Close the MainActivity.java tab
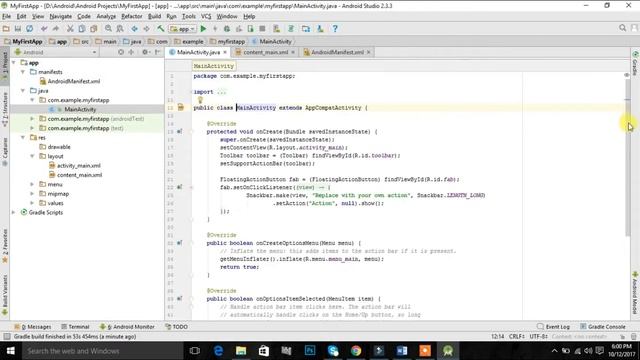The image size is (640, 360). [225, 52]
